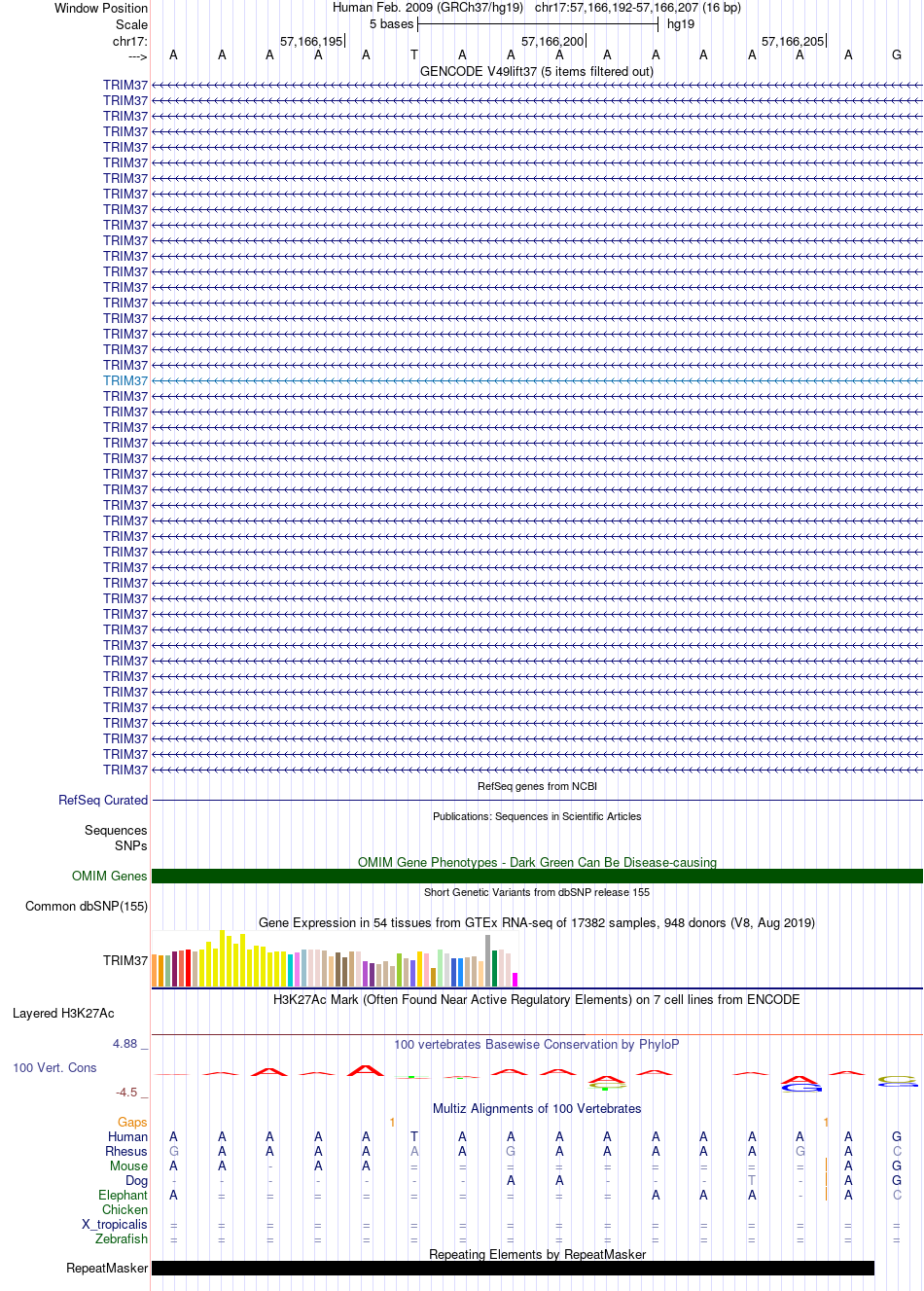Click the G base in the reference sequence
924x1291 pixels.
897,54
